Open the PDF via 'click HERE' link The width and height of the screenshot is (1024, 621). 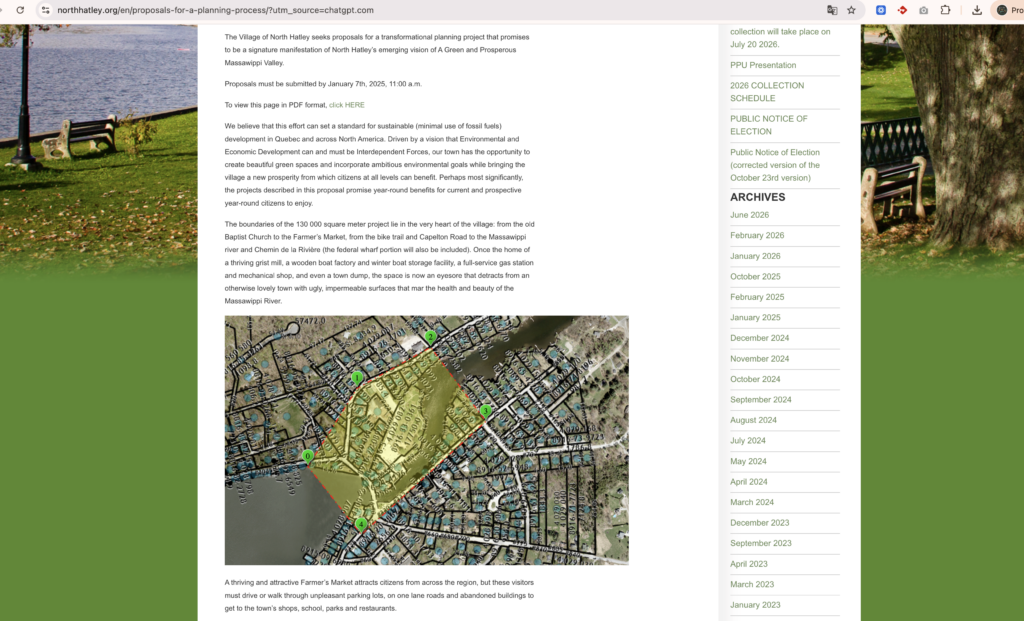[x=347, y=104]
